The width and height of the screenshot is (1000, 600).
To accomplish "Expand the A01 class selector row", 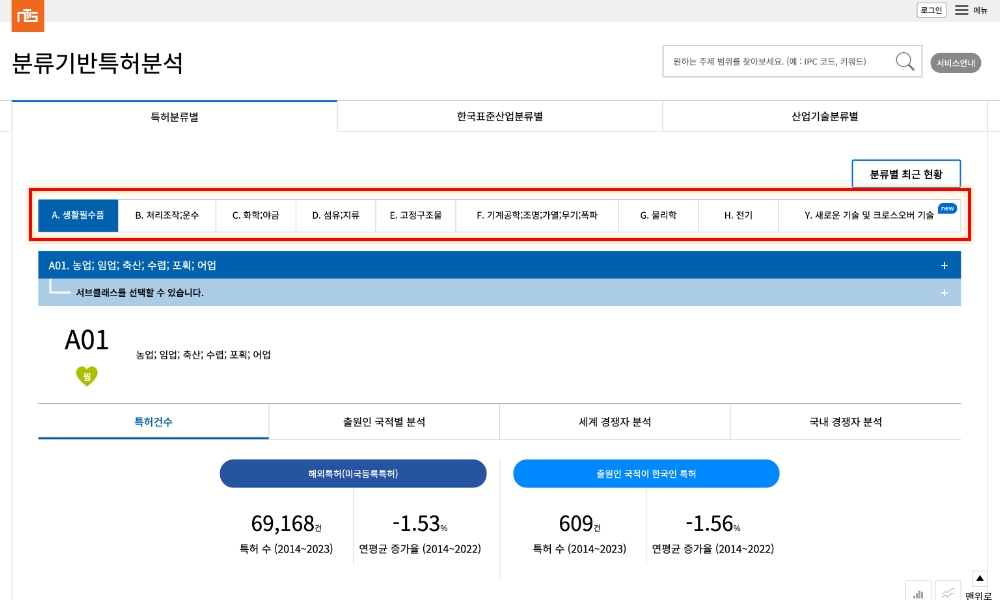I will click(499, 265).
